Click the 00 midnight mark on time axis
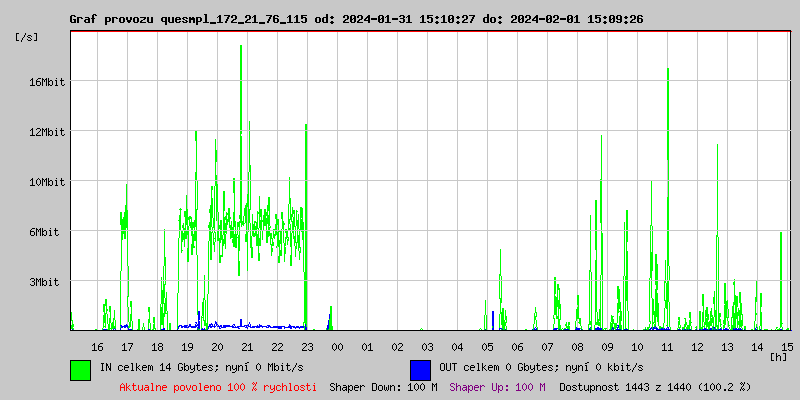 pyautogui.click(x=337, y=346)
